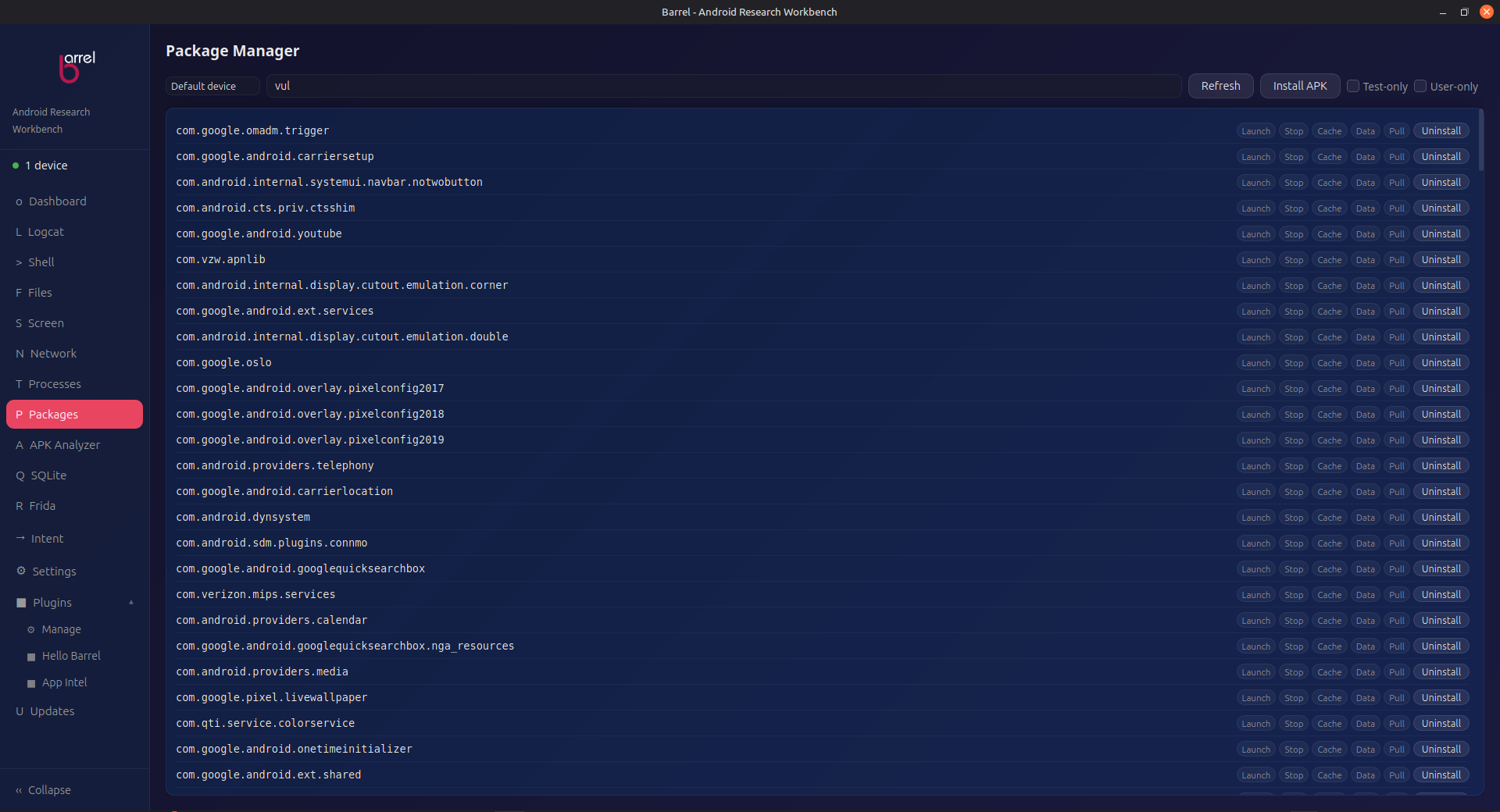Open the SQLite section
Image resolution: width=1500 pixels, height=812 pixels.
click(x=74, y=475)
